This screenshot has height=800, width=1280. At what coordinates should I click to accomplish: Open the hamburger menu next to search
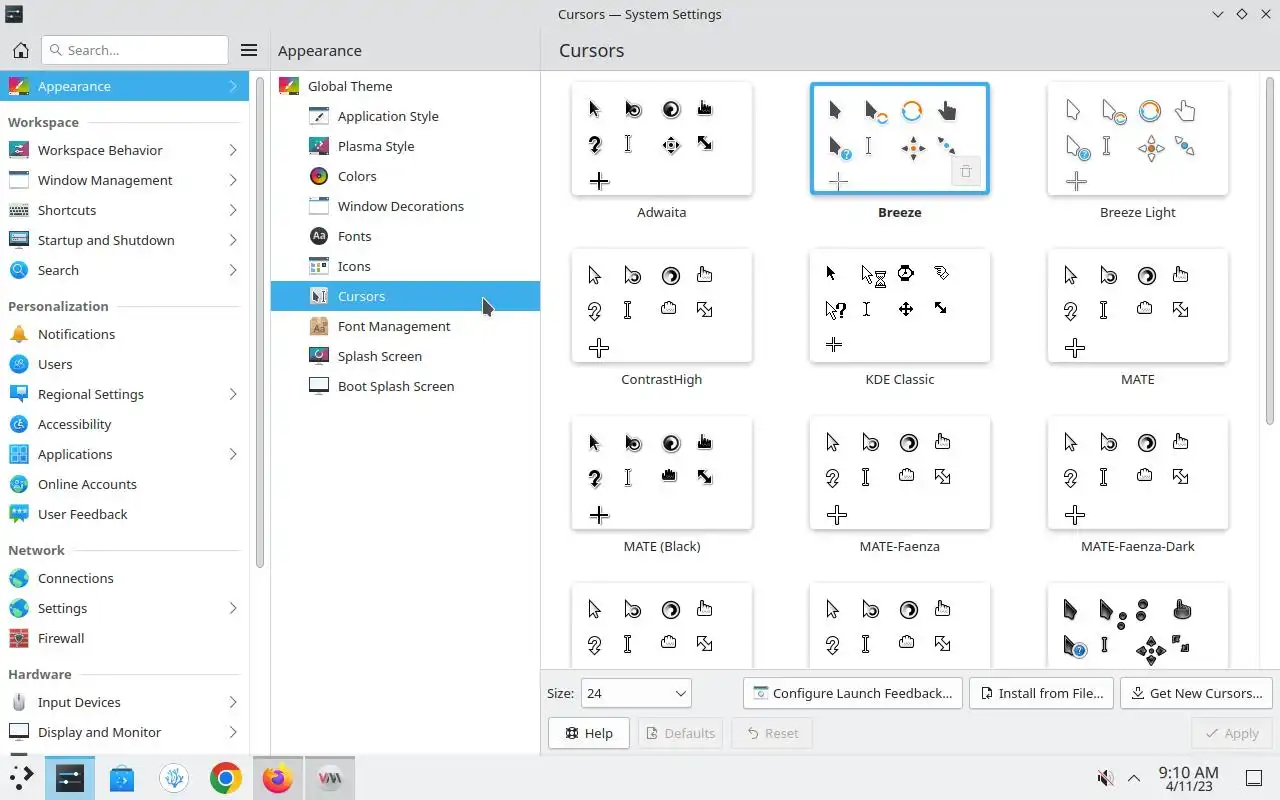[x=249, y=50]
